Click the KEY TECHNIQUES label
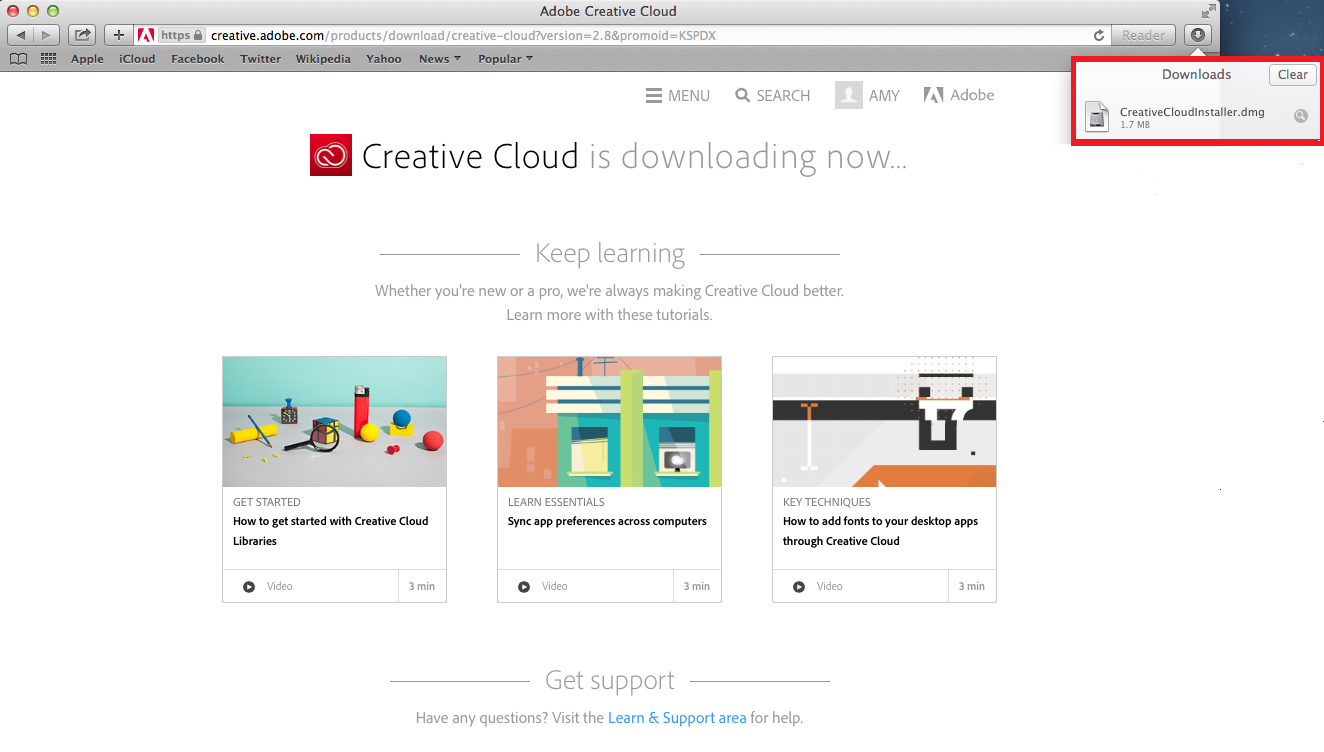1324x752 pixels. pos(827,502)
